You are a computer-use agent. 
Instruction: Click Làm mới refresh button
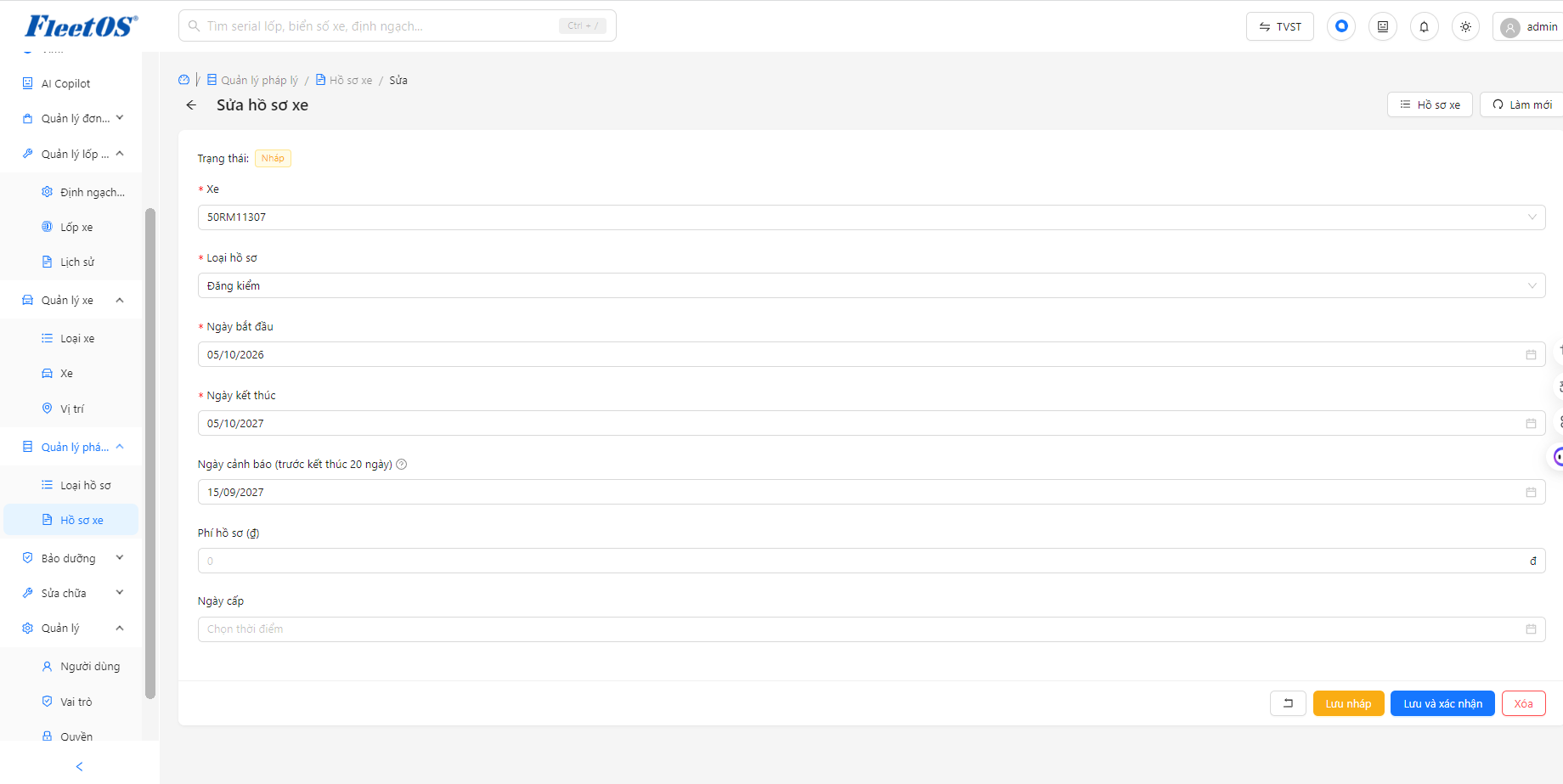[x=1522, y=104]
